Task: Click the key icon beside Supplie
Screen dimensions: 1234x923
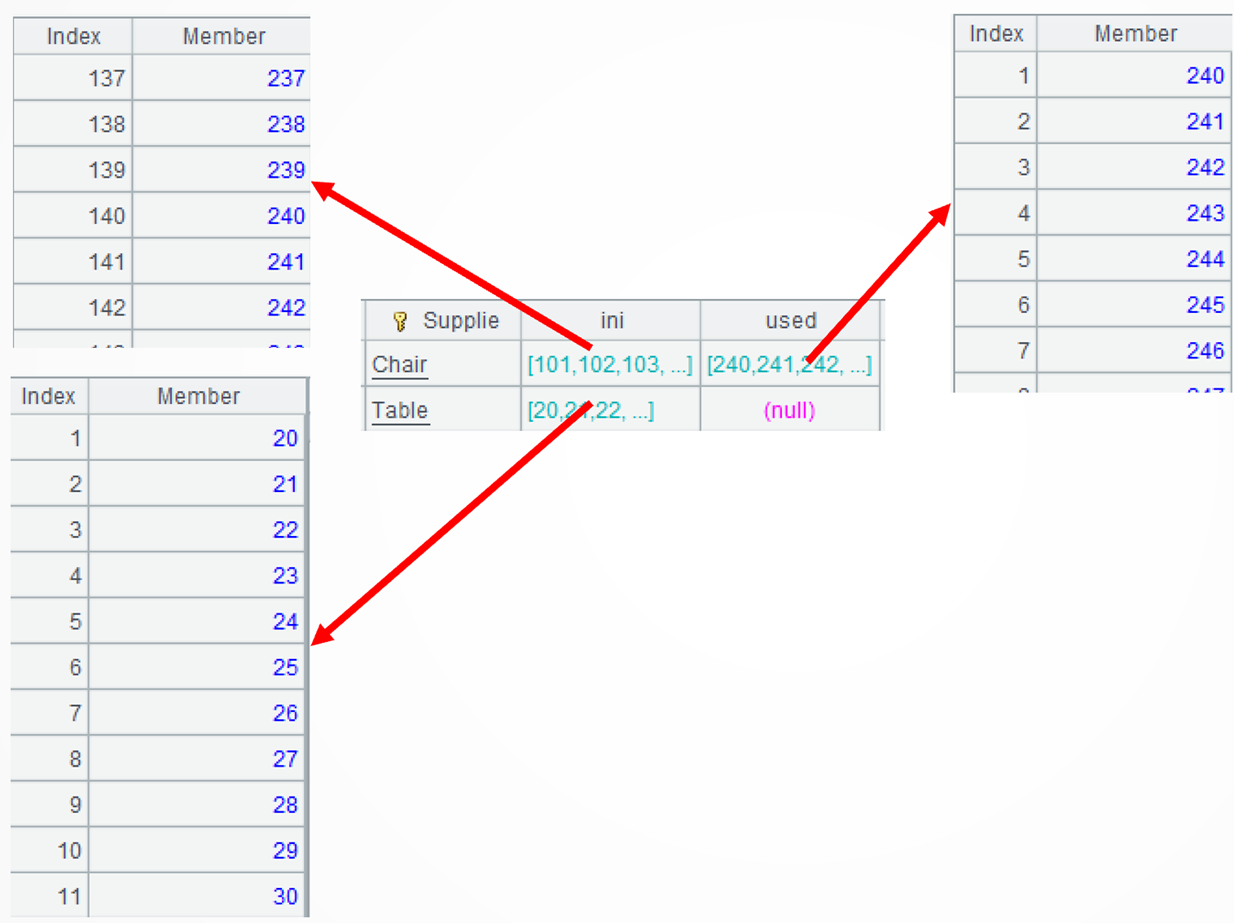Action: 400,321
